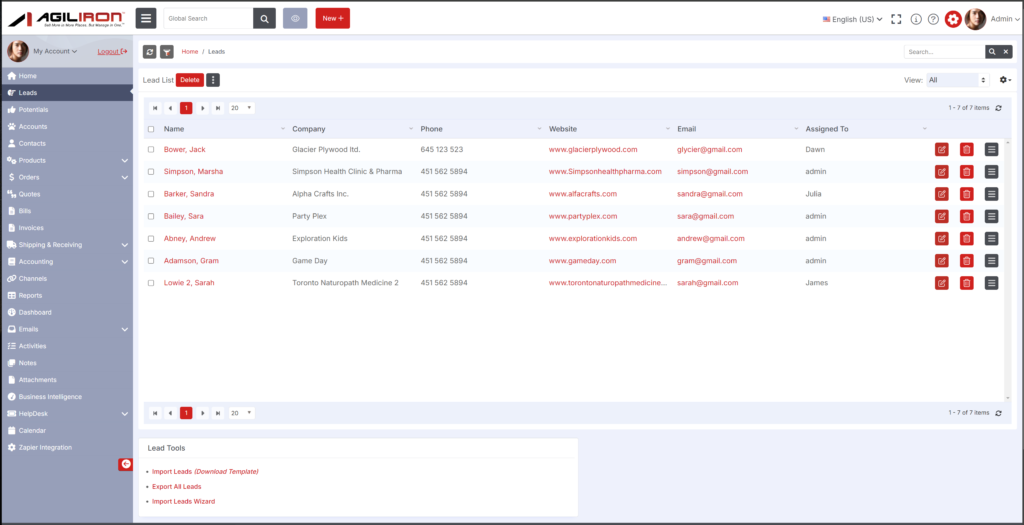Select the Bower, Jack checkbox

(x=151, y=150)
